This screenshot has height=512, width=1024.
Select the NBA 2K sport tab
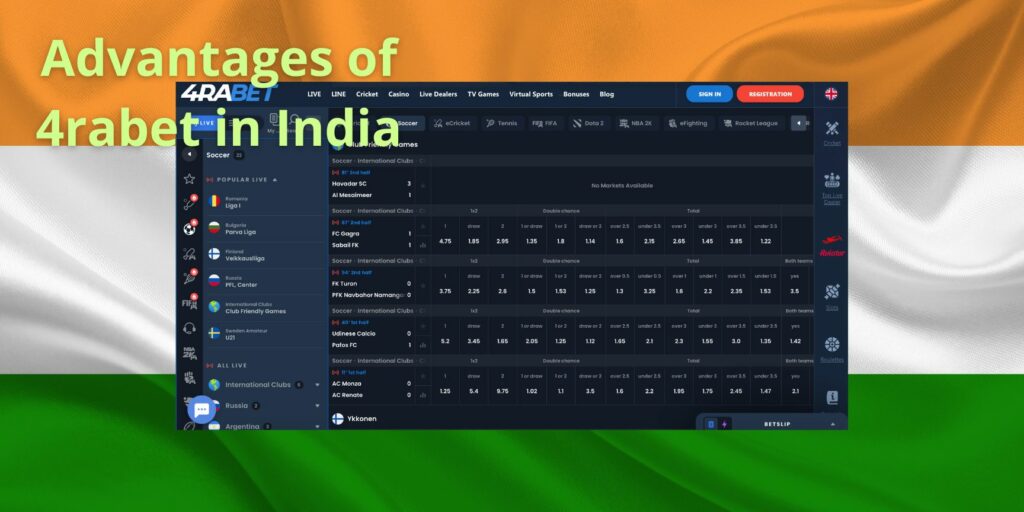(x=636, y=123)
